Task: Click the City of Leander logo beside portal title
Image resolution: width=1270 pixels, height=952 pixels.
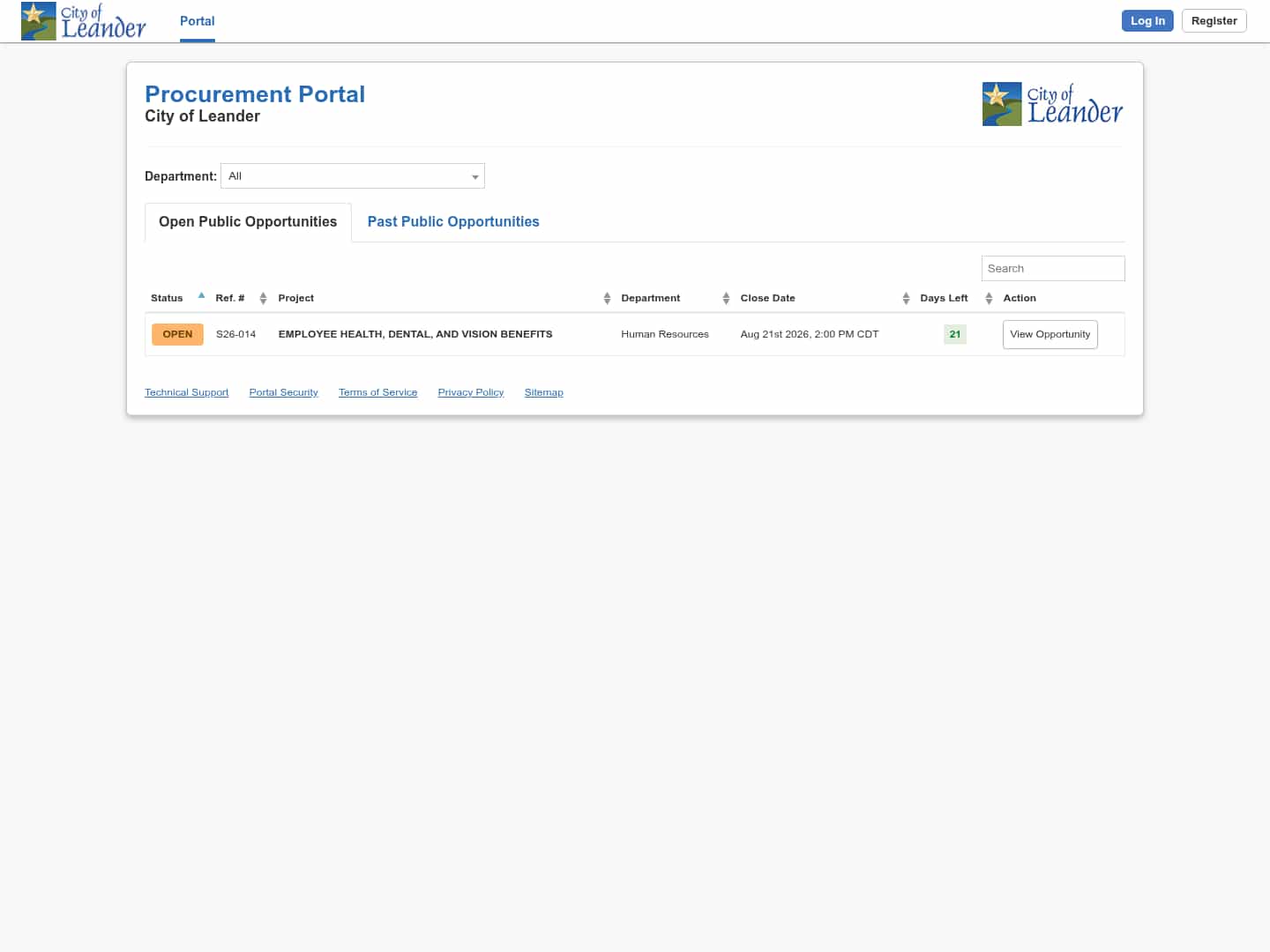Action: (x=1053, y=104)
